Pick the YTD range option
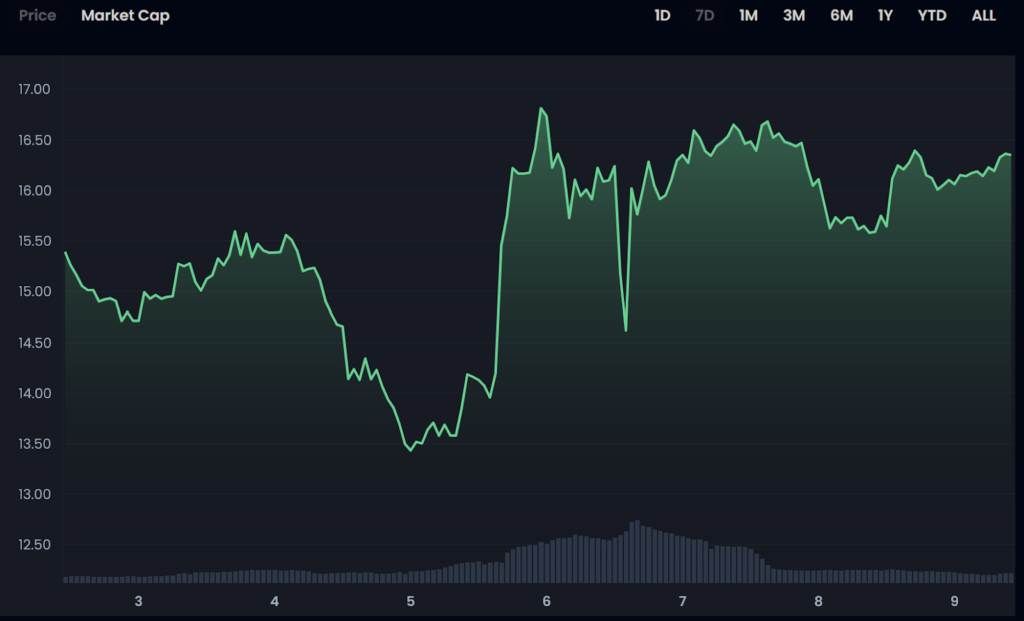Image resolution: width=1024 pixels, height=621 pixels. (x=932, y=16)
